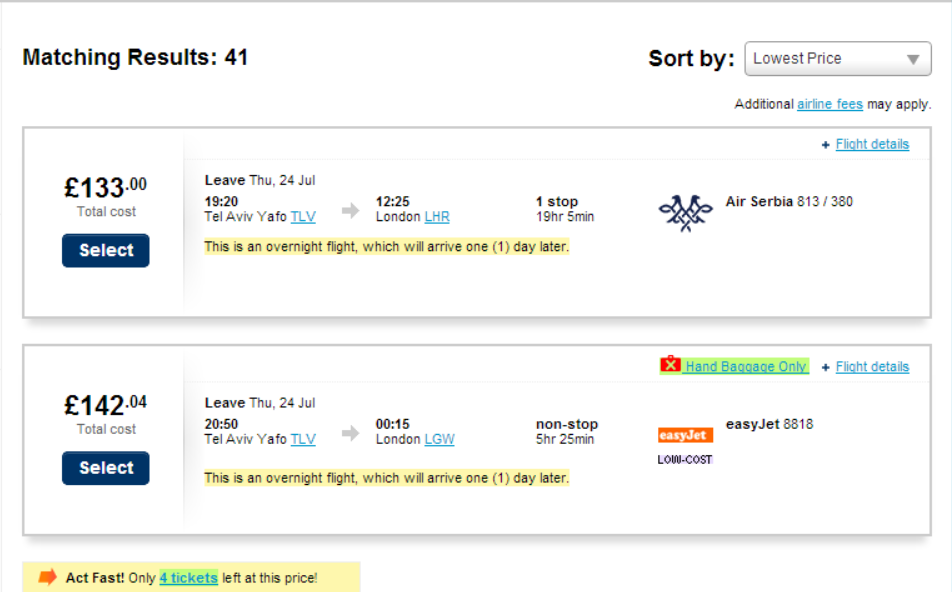Click TLV airport link on Air Serbia flight

[303, 217]
